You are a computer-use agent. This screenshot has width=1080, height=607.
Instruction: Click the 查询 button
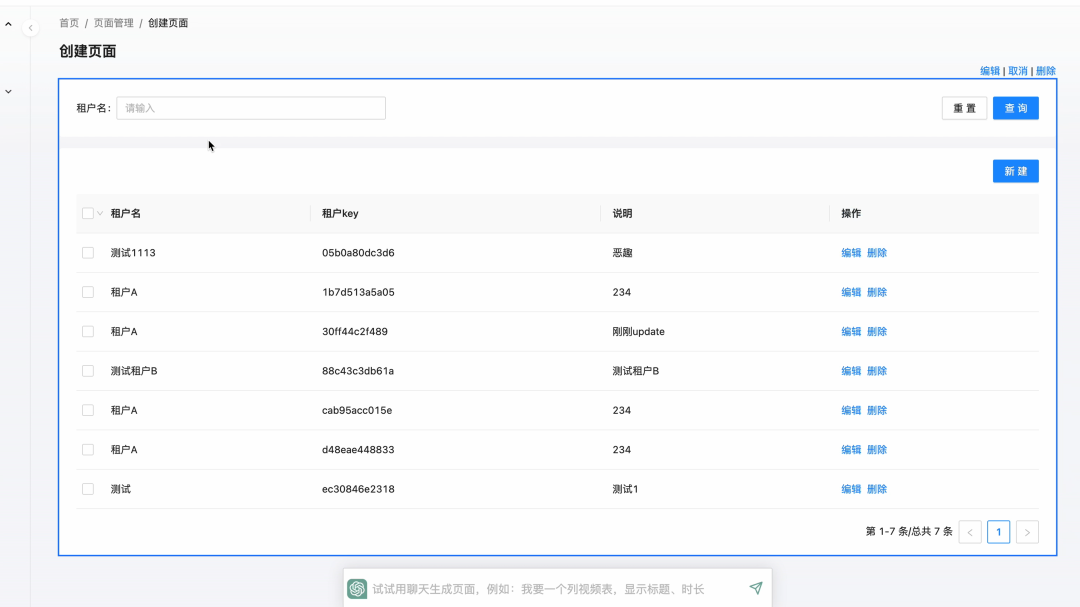[x=1016, y=108]
